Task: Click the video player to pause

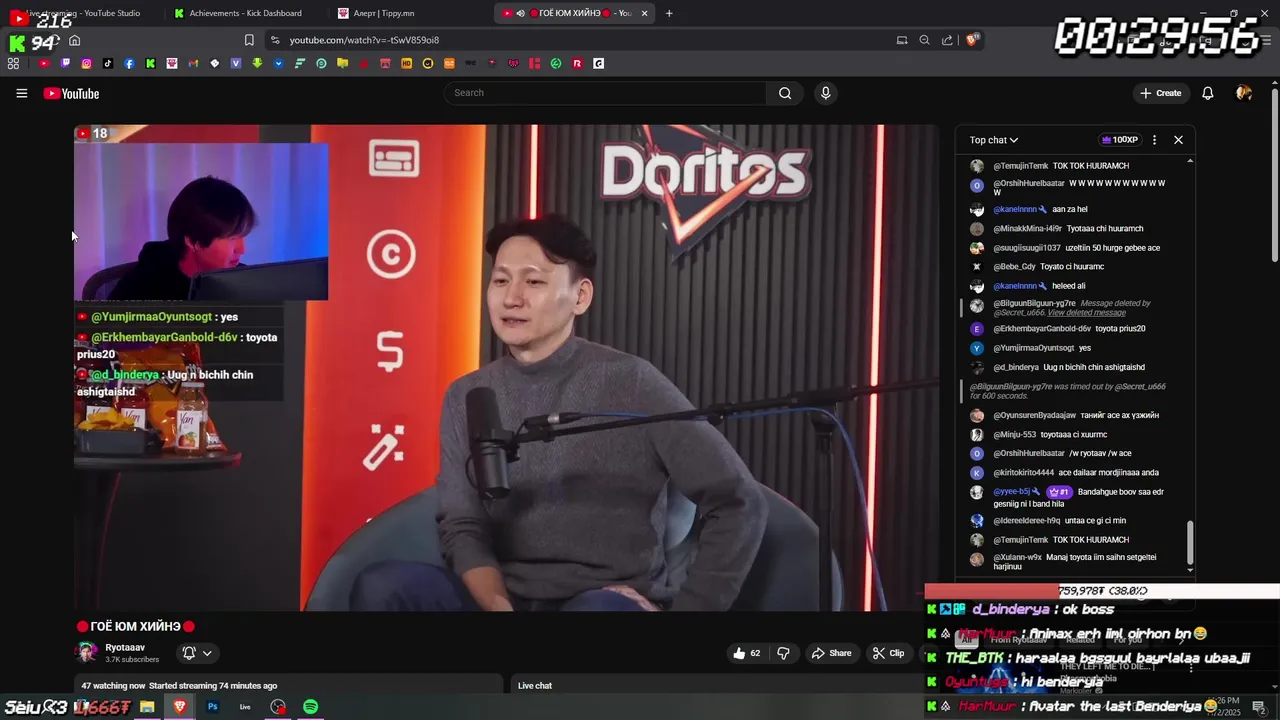Action: [x=506, y=367]
